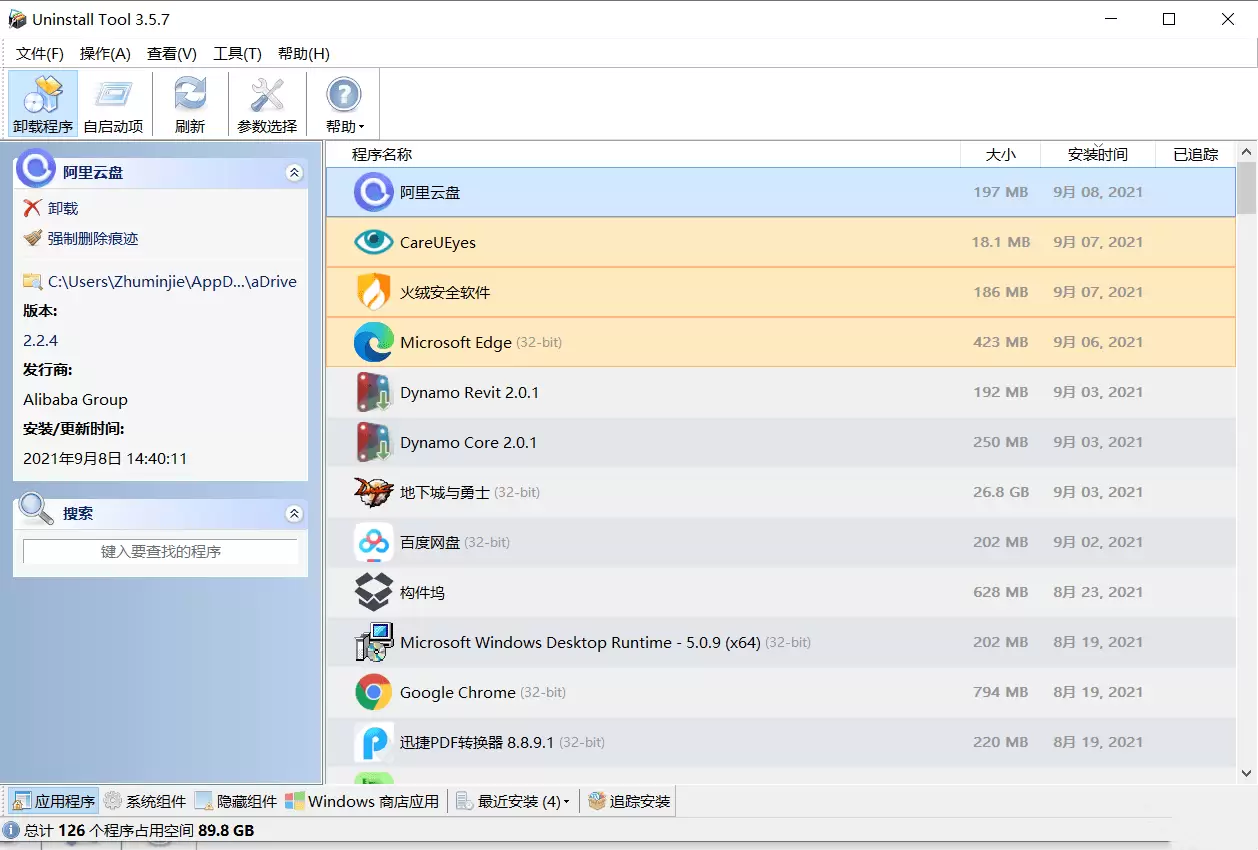The height and width of the screenshot is (850, 1258).
Task: Click the Dynamo Core 250 MB size
Action: [x=1000, y=442]
